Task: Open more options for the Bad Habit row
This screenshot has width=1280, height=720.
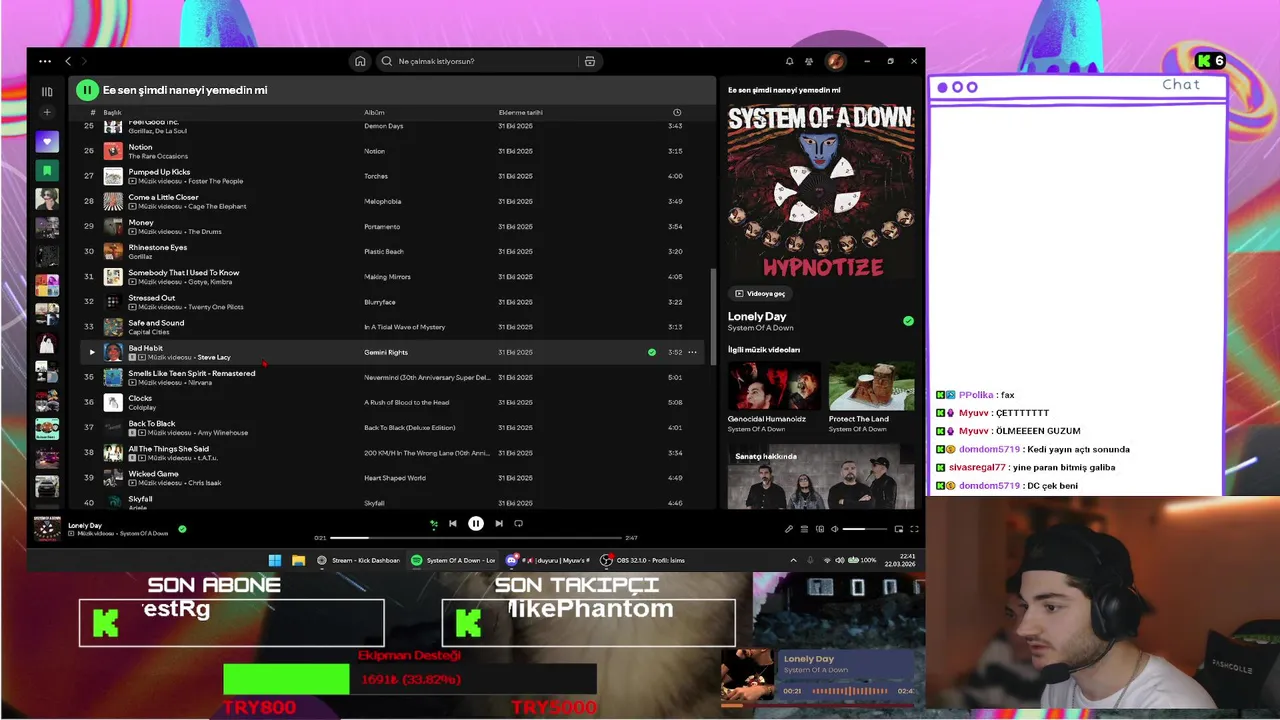Action: pos(692,352)
